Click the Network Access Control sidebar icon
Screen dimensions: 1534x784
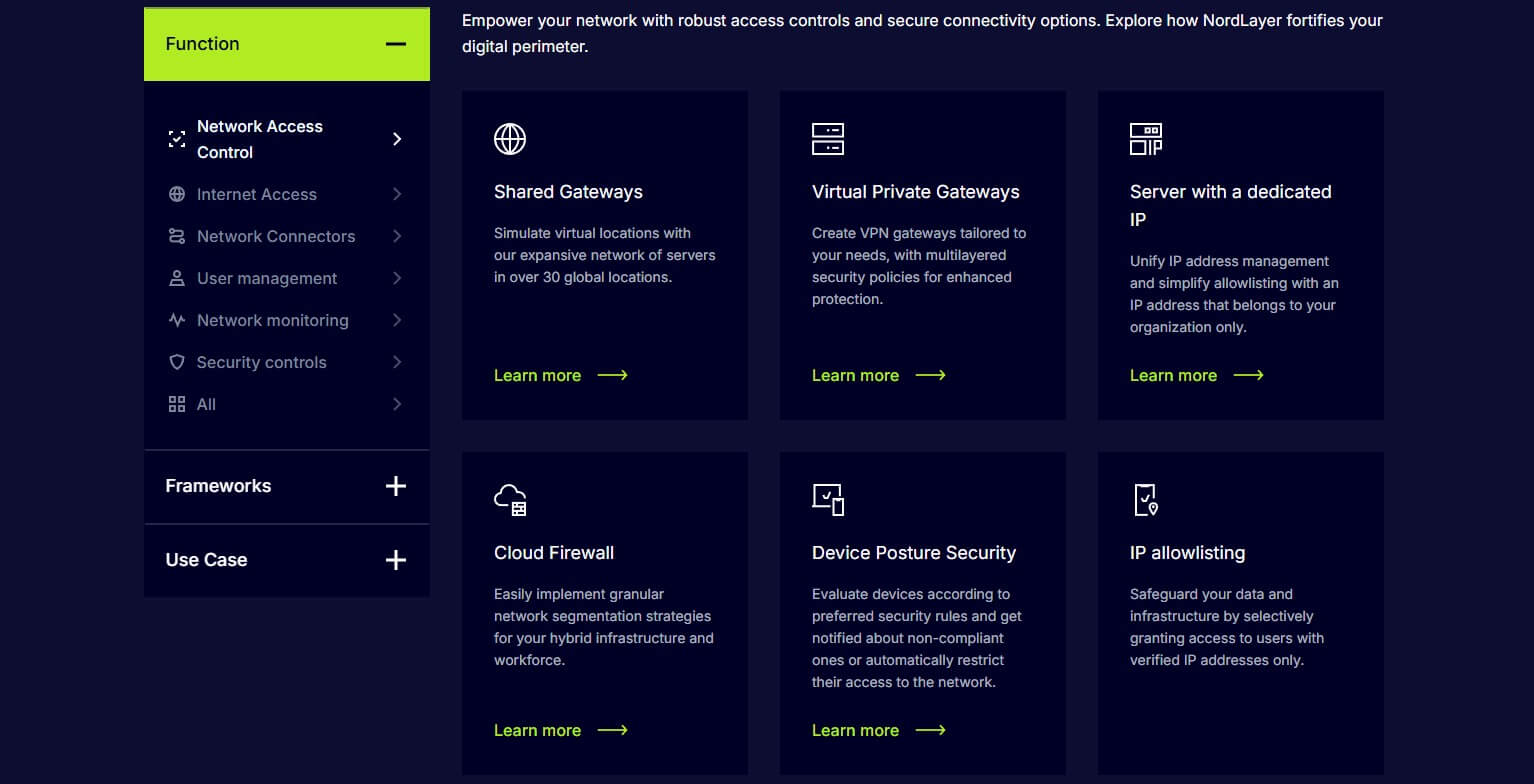click(x=177, y=139)
